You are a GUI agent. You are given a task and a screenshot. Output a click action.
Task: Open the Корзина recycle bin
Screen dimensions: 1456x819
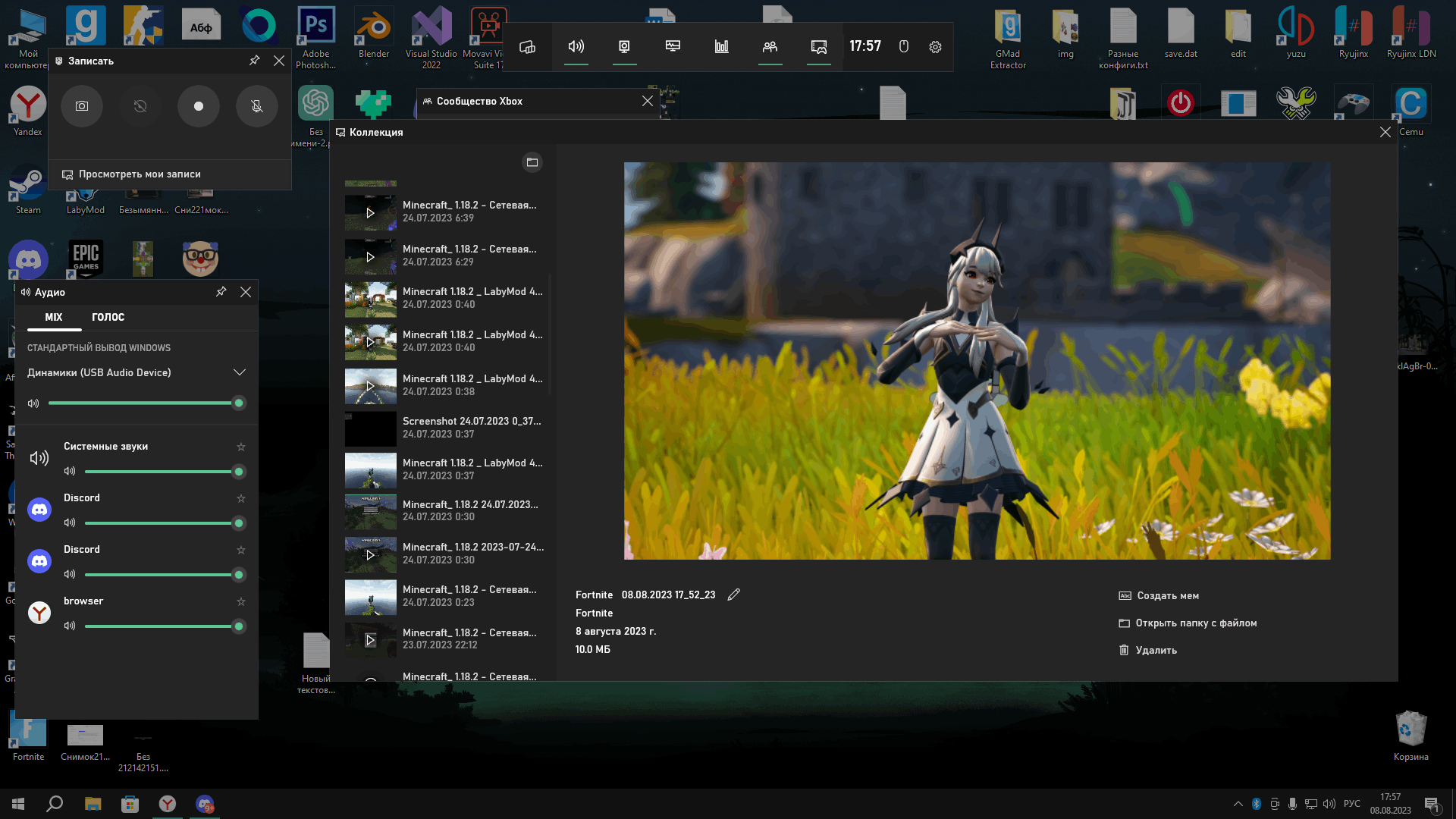click(x=1410, y=736)
